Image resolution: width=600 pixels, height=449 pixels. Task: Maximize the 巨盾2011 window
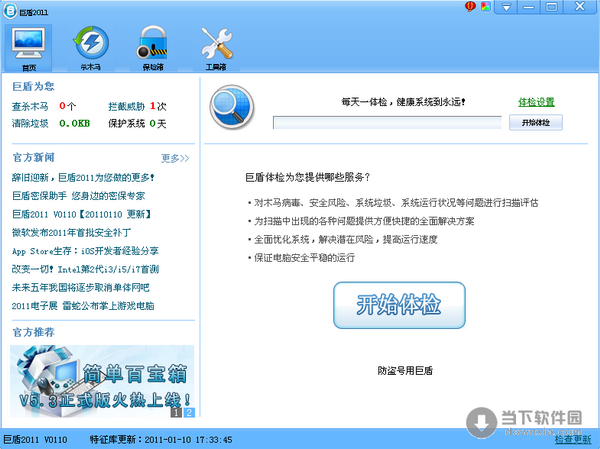(551, 7)
